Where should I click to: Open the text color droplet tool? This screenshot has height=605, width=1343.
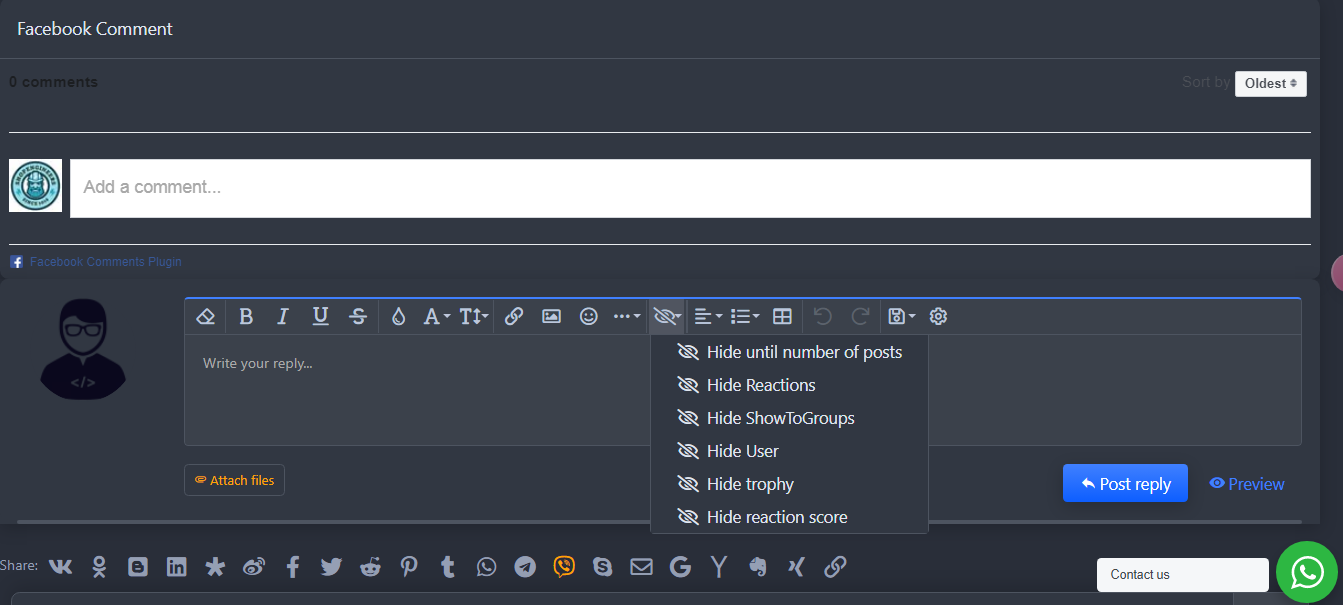(399, 316)
